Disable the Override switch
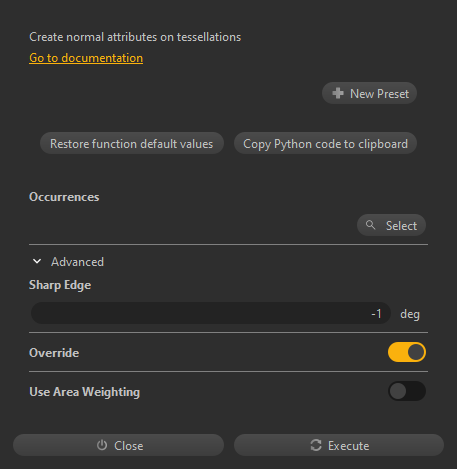This screenshot has width=457, height=469. click(x=407, y=352)
